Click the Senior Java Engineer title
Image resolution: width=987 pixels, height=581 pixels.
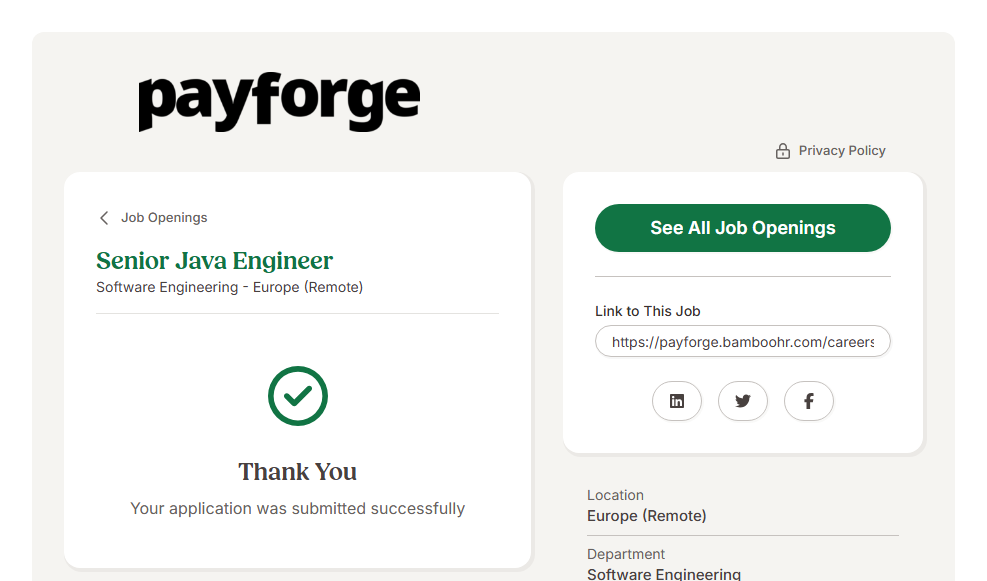point(214,261)
